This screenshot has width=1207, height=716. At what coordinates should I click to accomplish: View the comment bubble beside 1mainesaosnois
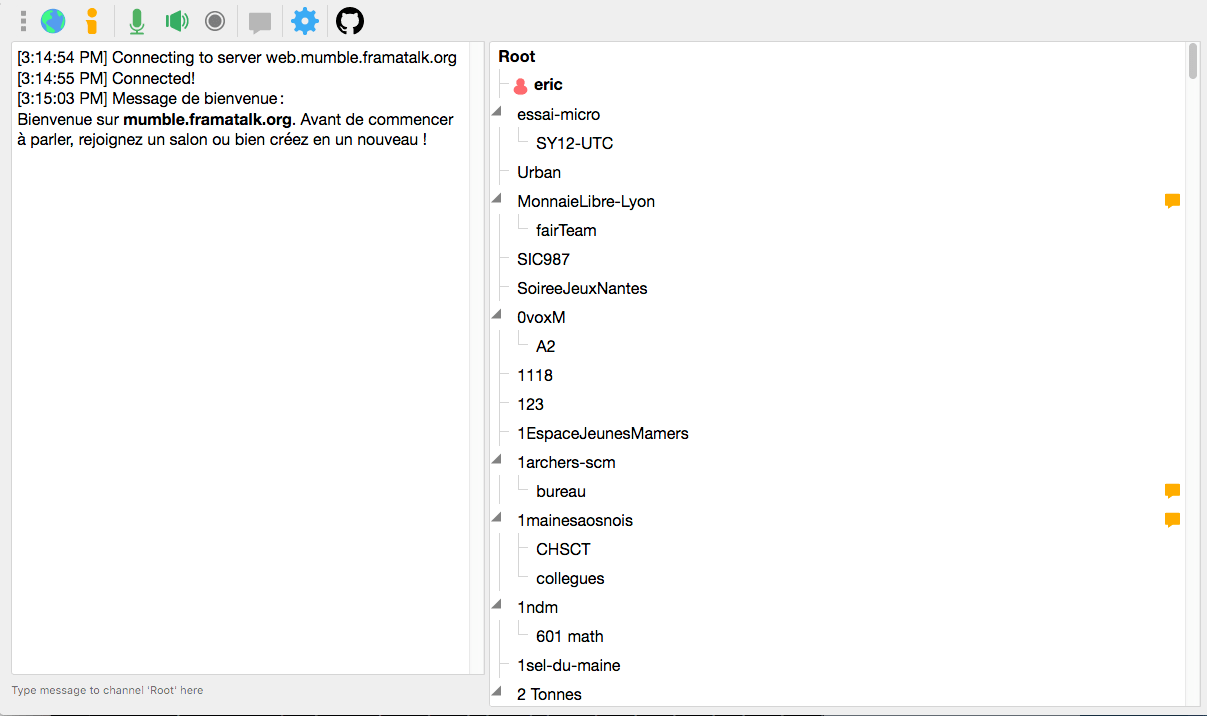pos(1171,519)
